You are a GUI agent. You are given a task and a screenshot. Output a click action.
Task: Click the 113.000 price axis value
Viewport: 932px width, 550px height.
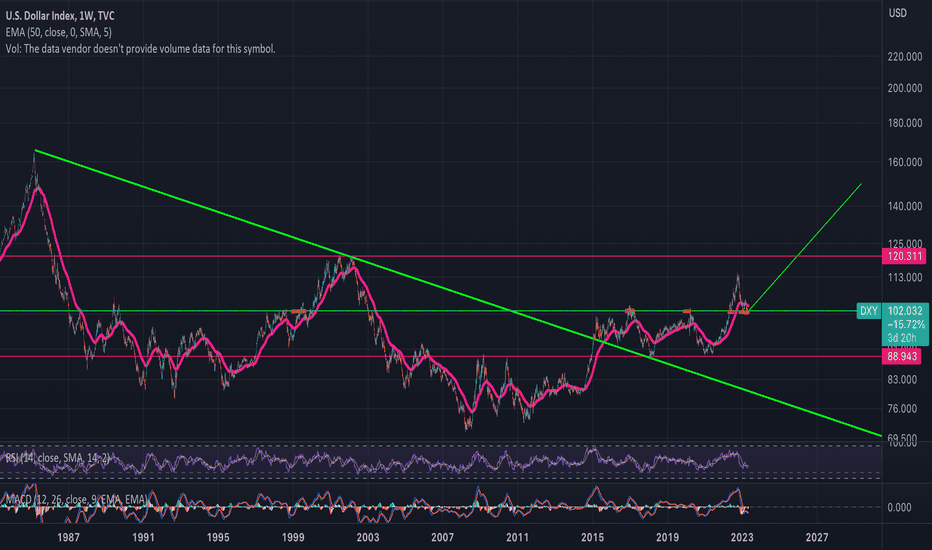pyautogui.click(x=905, y=277)
